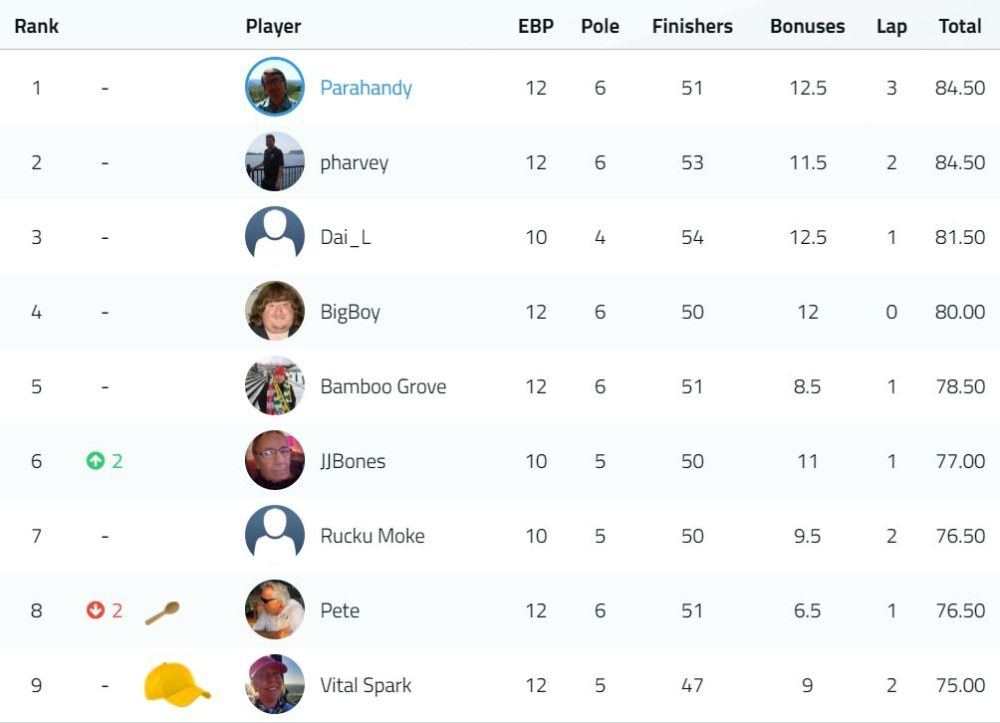
Task: Select Rucku Moke's default silhouette avatar
Action: tap(275, 535)
